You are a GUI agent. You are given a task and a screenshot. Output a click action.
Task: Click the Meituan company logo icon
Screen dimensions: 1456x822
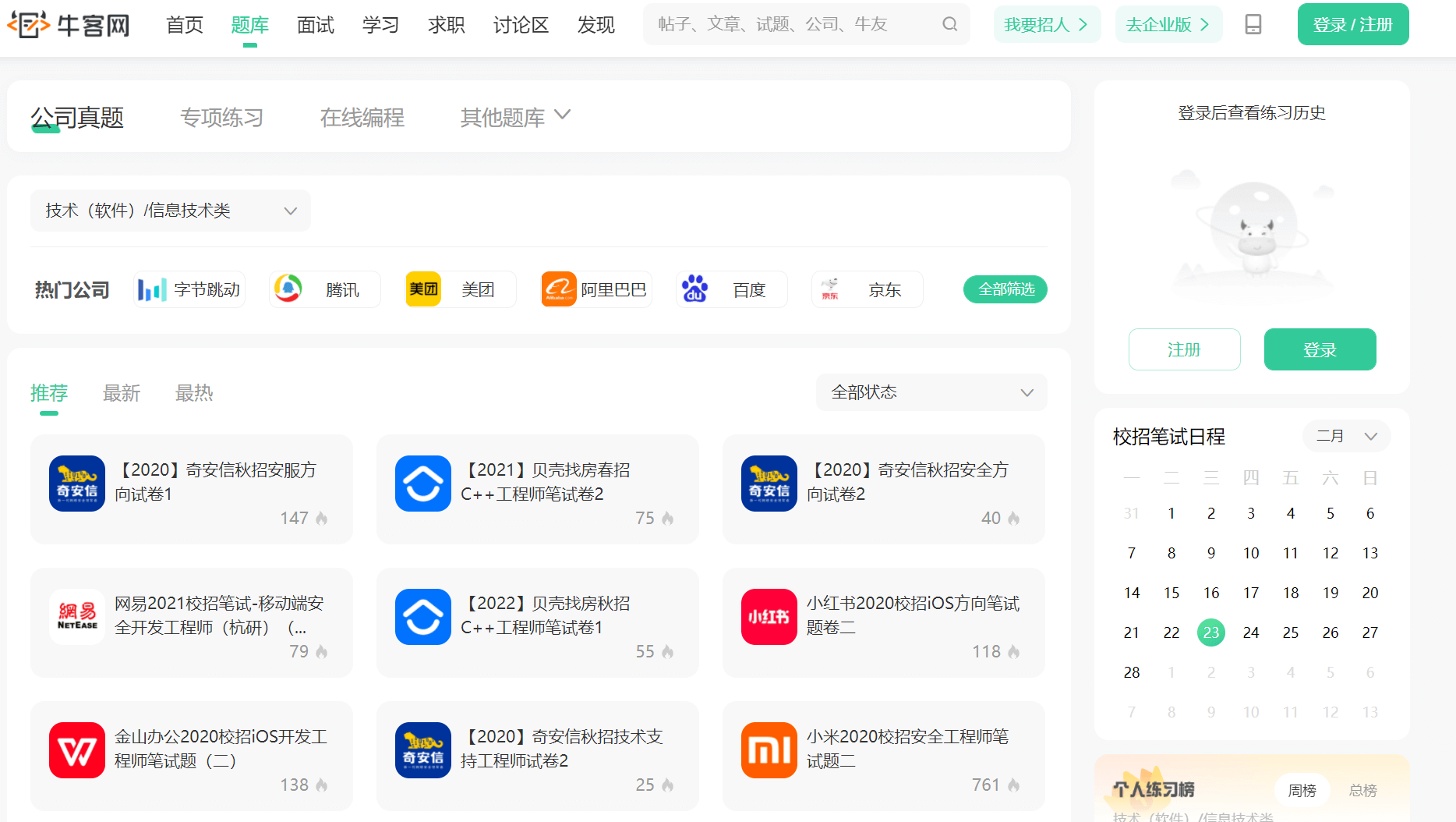point(423,289)
